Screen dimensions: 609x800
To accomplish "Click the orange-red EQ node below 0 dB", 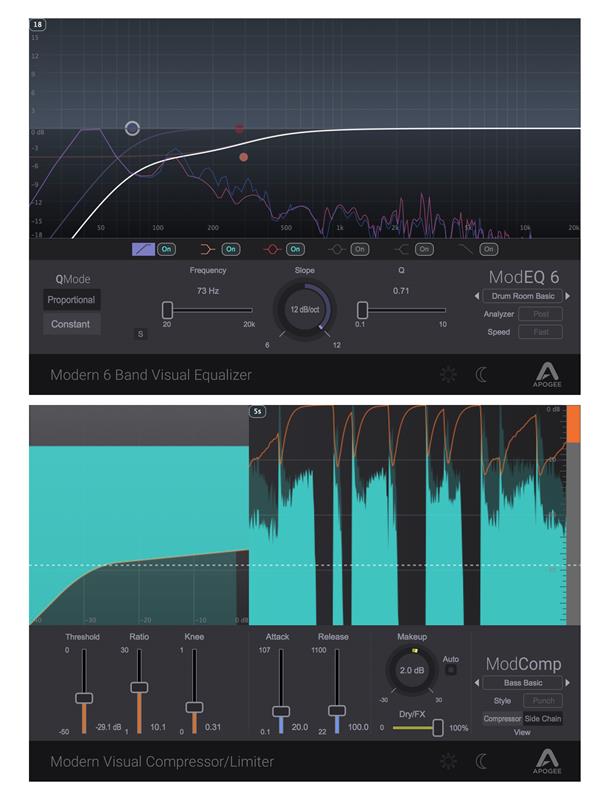I will pyautogui.click(x=244, y=157).
